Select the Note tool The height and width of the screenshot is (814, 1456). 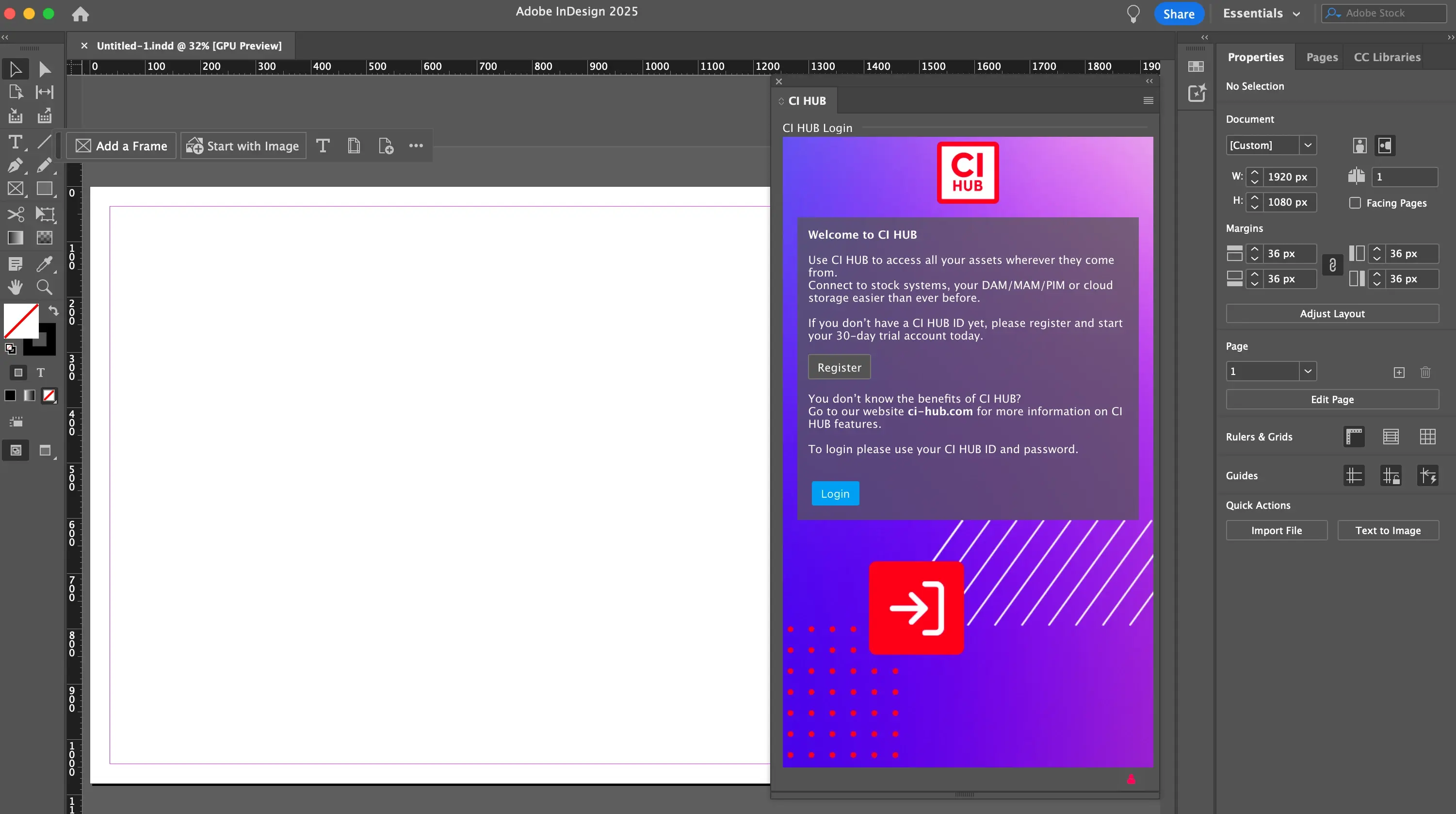tap(15, 264)
